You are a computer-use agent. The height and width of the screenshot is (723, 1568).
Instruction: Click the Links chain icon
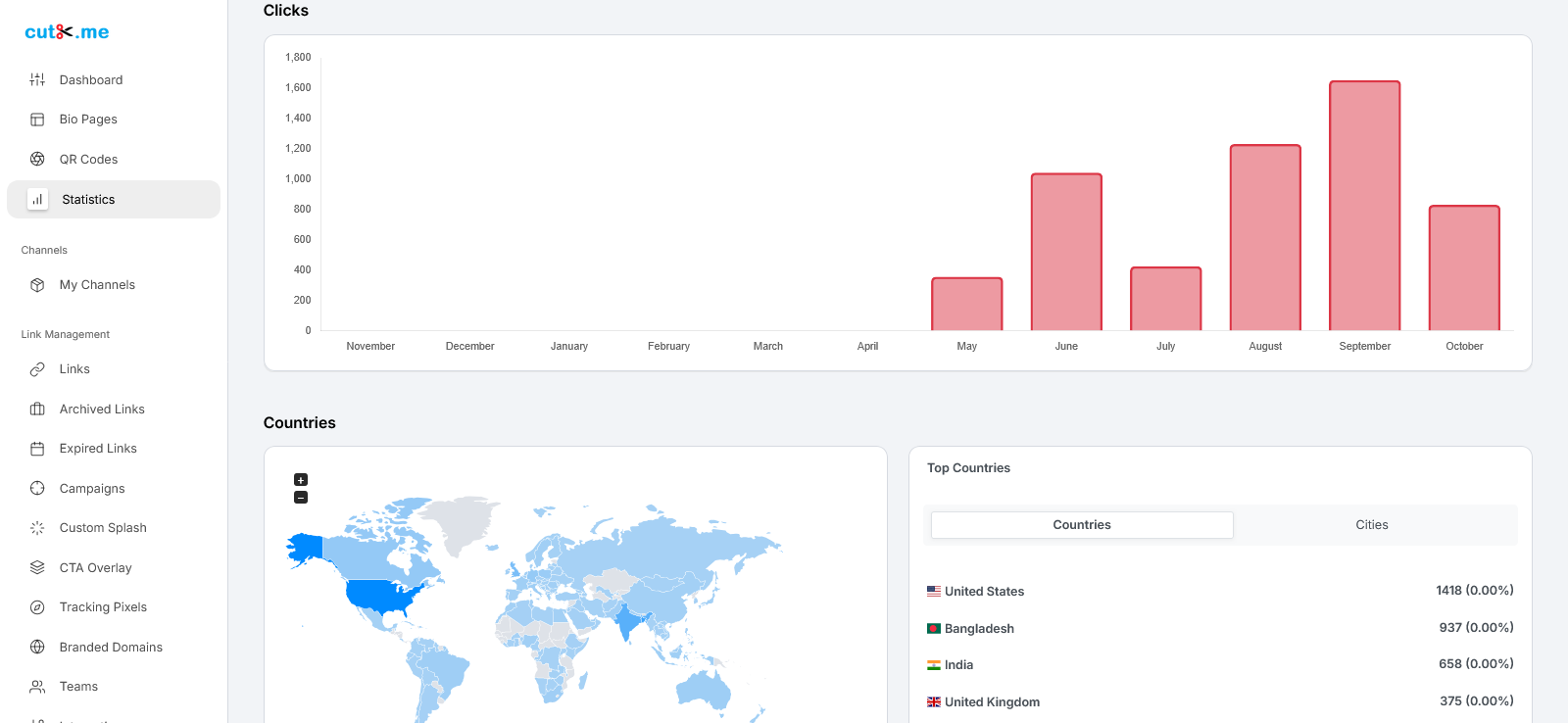point(37,369)
